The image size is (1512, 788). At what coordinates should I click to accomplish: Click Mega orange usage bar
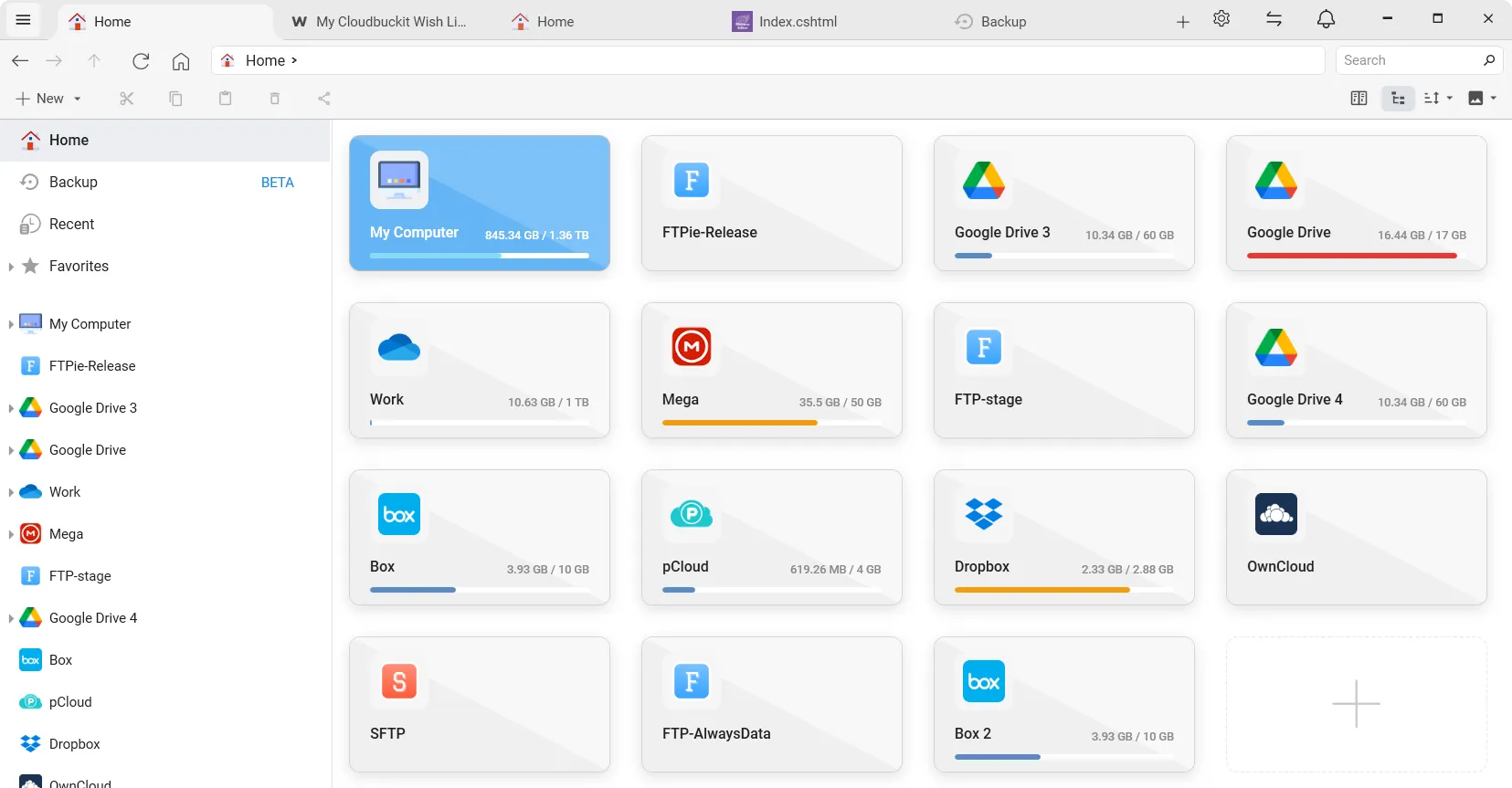tap(740, 423)
